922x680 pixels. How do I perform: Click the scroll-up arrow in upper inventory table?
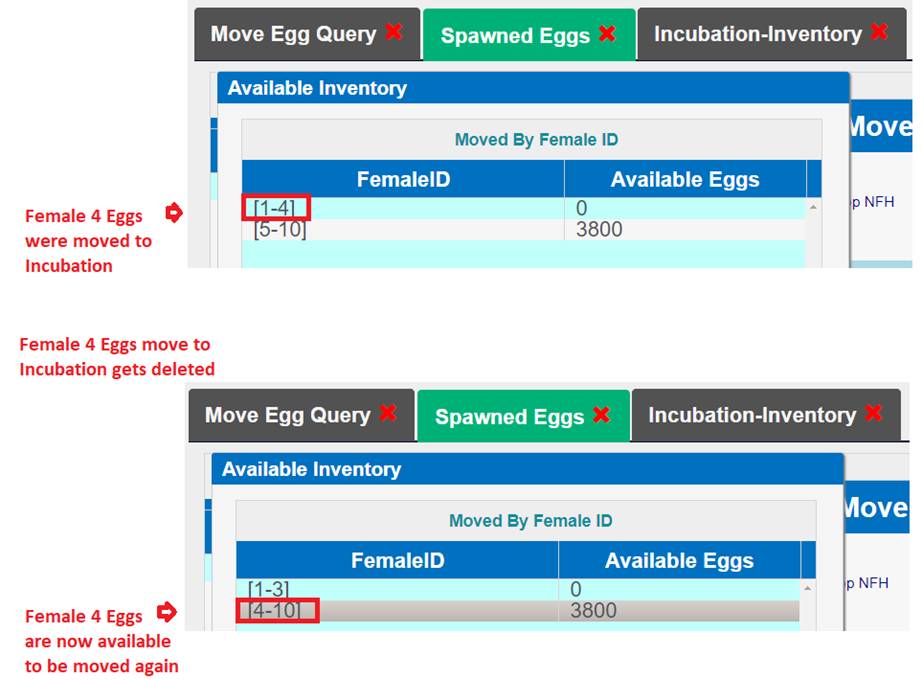pos(813,207)
